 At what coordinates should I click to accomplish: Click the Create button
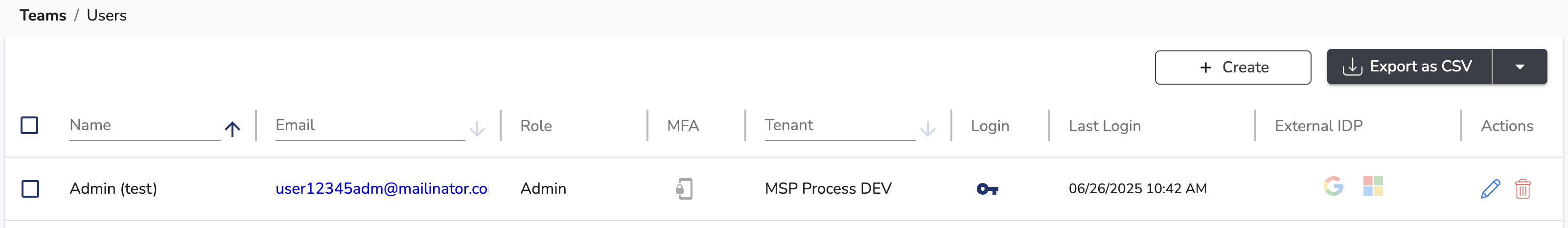1233,68
